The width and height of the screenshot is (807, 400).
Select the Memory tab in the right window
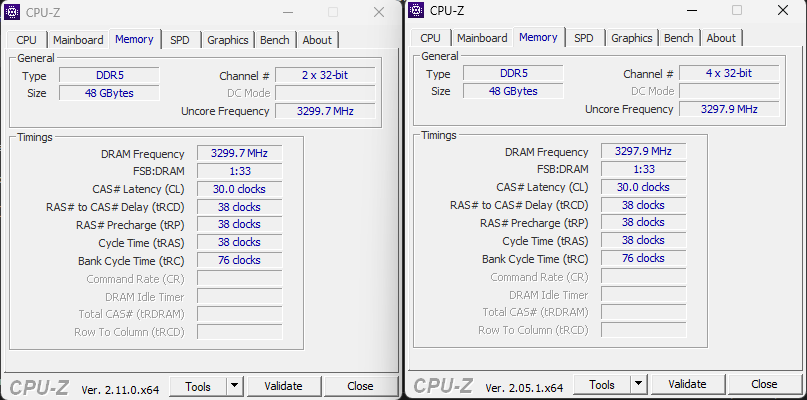pos(538,37)
